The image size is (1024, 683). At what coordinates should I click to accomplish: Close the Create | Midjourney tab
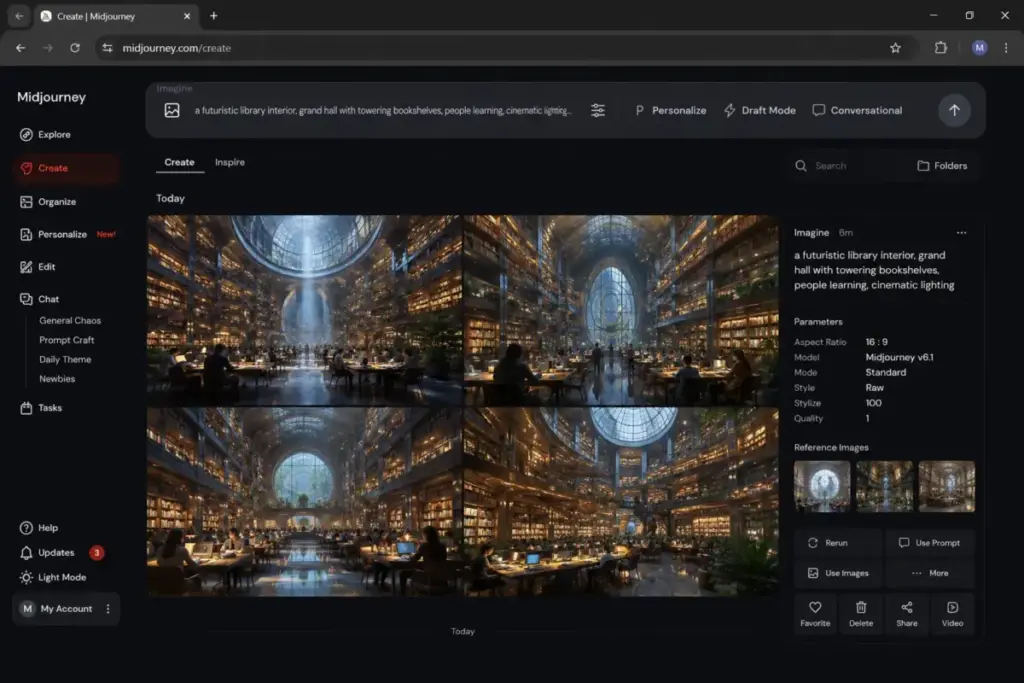(x=187, y=16)
